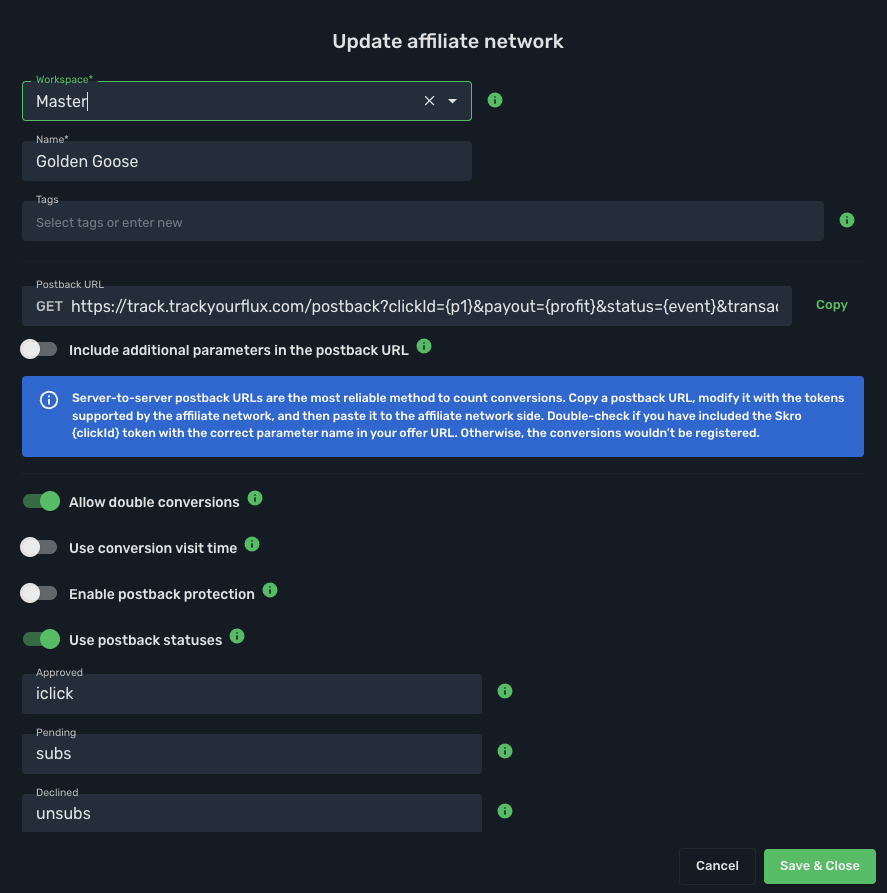Edit the Approved status field iclick
The width and height of the screenshot is (887, 893).
pos(252,694)
